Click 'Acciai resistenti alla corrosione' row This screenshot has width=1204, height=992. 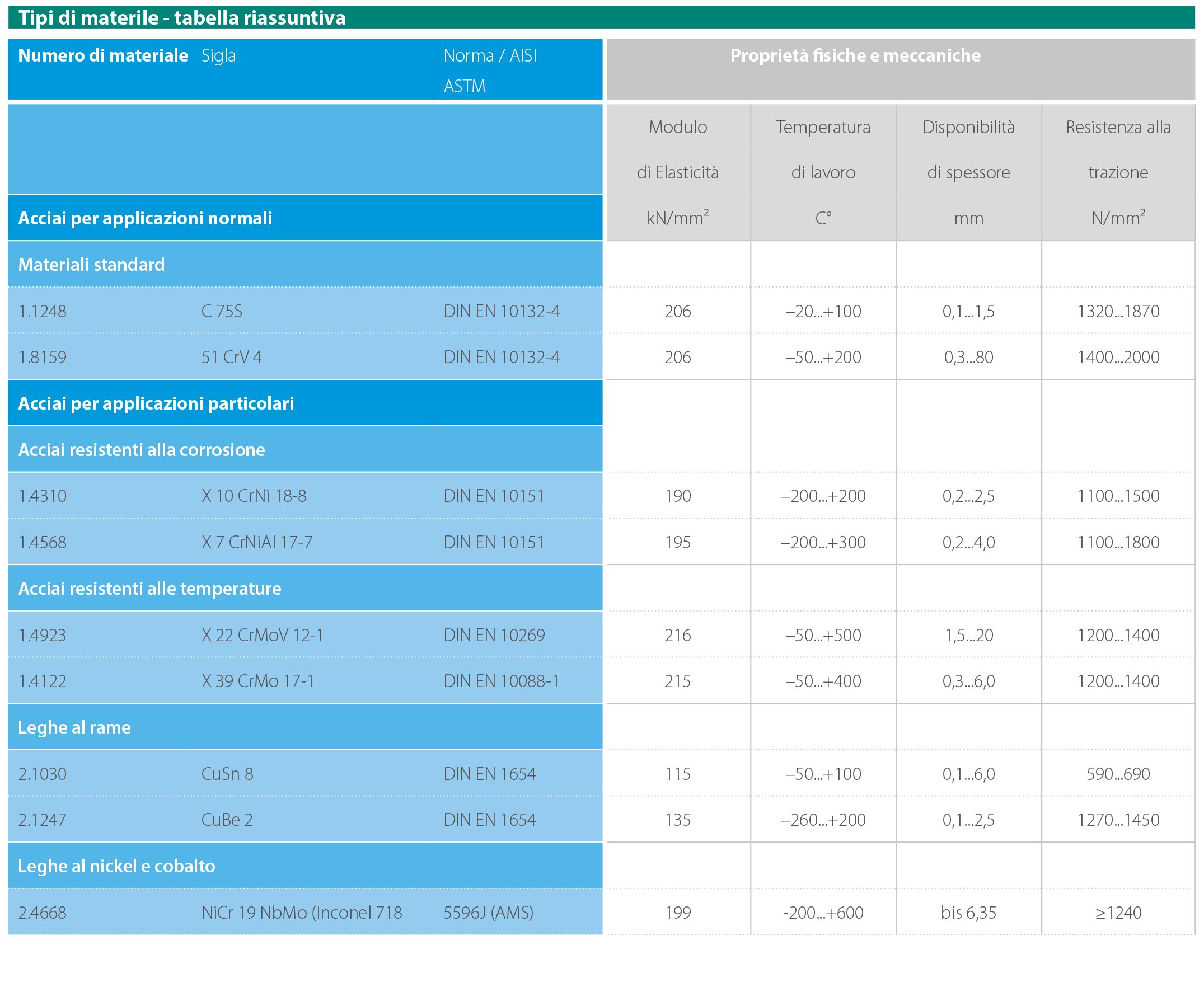tap(141, 450)
